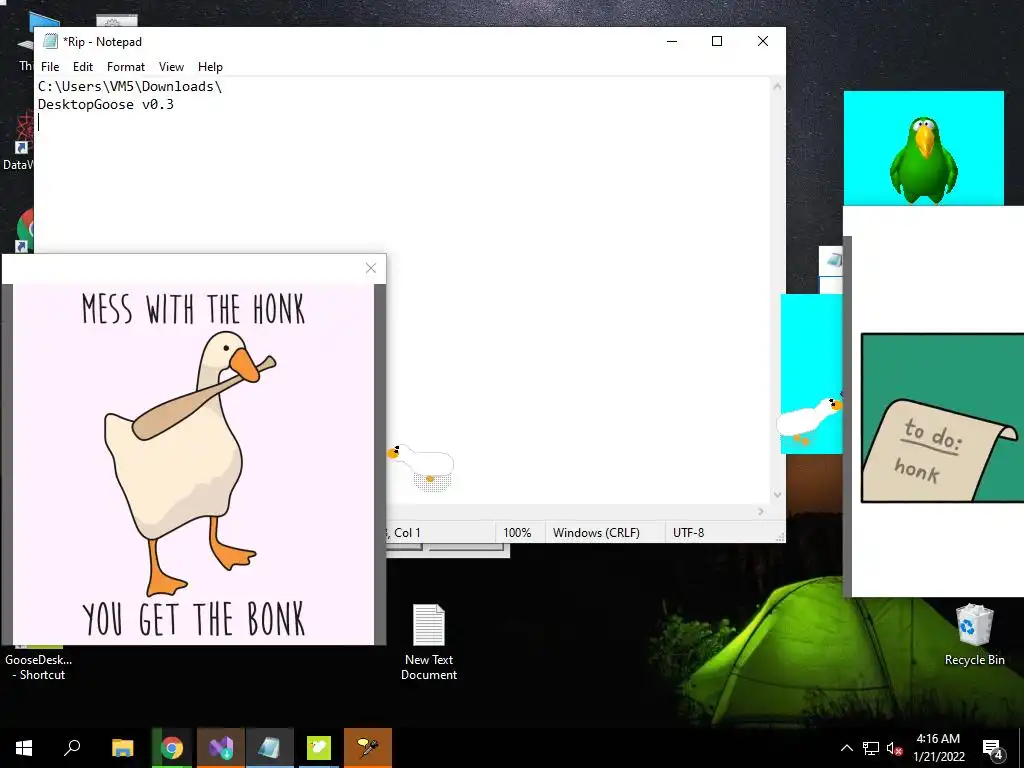The image size is (1024, 768).
Task: Open network status tray icon
Action: (871, 748)
